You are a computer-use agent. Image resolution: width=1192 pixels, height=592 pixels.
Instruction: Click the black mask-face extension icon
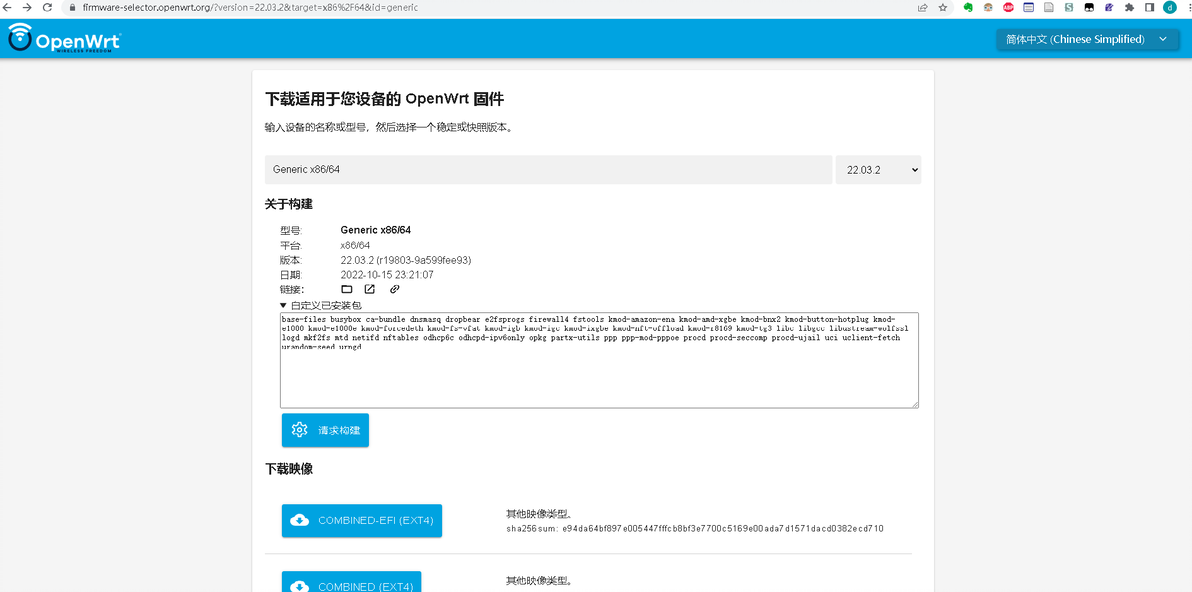click(1089, 8)
